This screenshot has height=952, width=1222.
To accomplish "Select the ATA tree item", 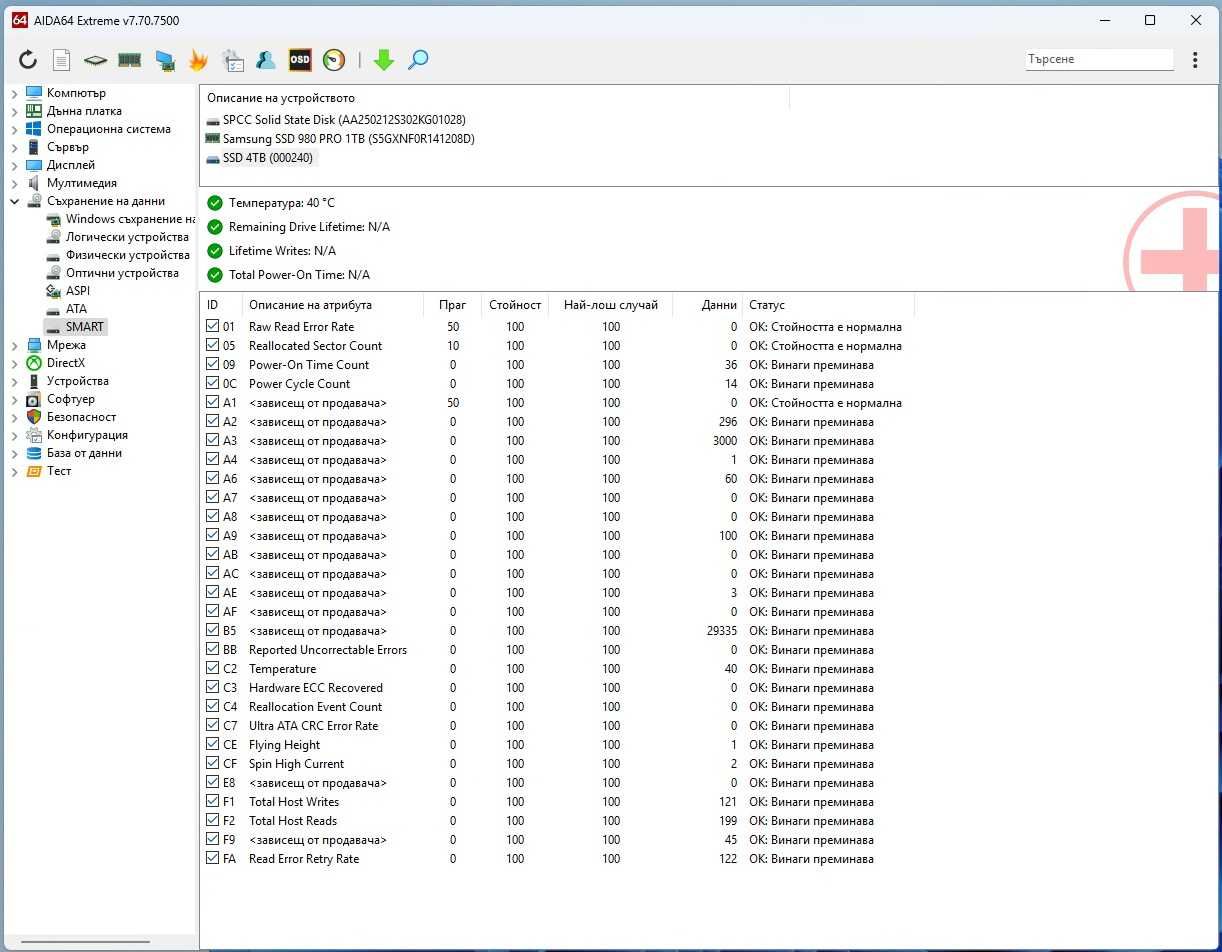I will pyautogui.click(x=76, y=309).
